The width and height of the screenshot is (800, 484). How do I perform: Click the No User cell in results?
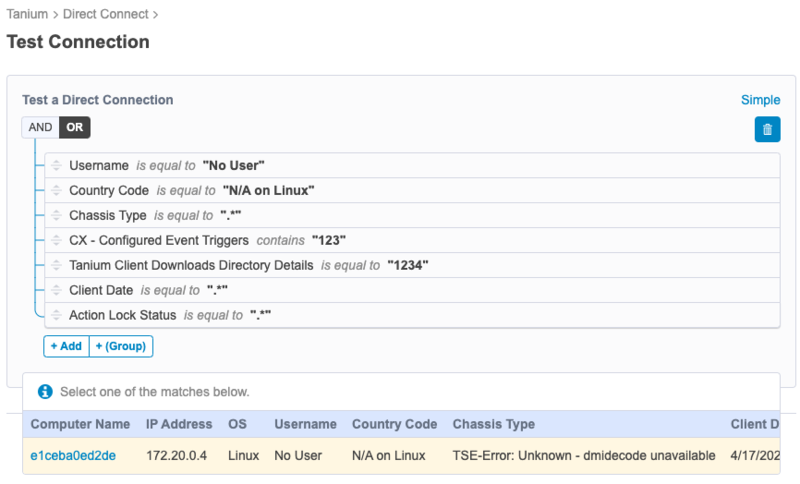pyautogui.click(x=298, y=455)
